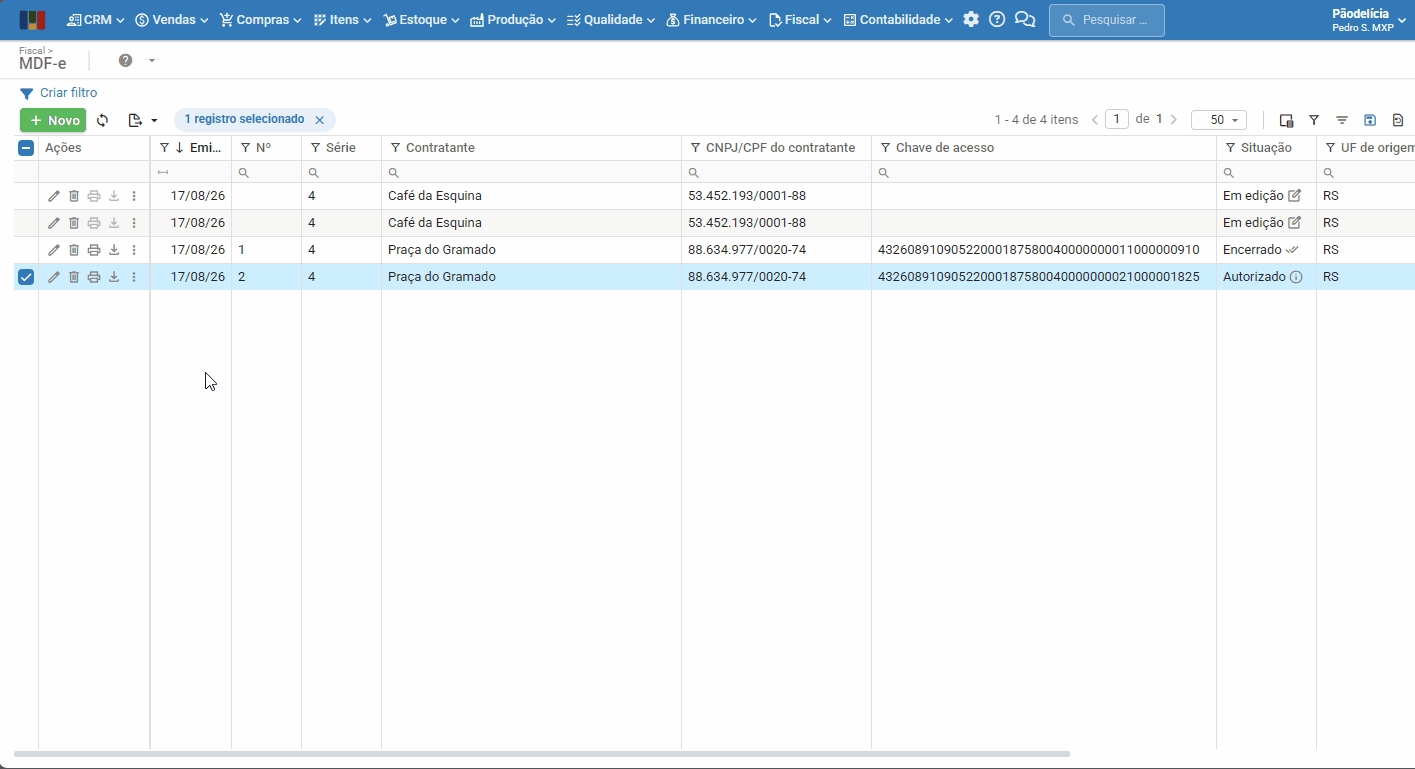Toggle the header select-all checkbox
The image size is (1415, 769).
coord(26,148)
